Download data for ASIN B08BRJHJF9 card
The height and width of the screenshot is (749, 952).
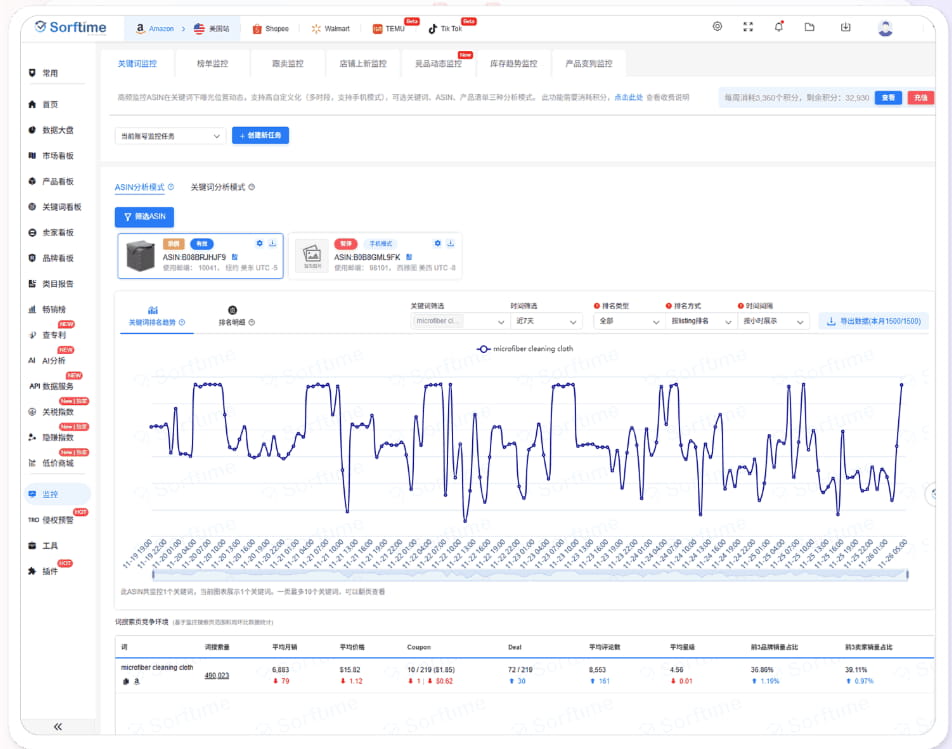273,243
